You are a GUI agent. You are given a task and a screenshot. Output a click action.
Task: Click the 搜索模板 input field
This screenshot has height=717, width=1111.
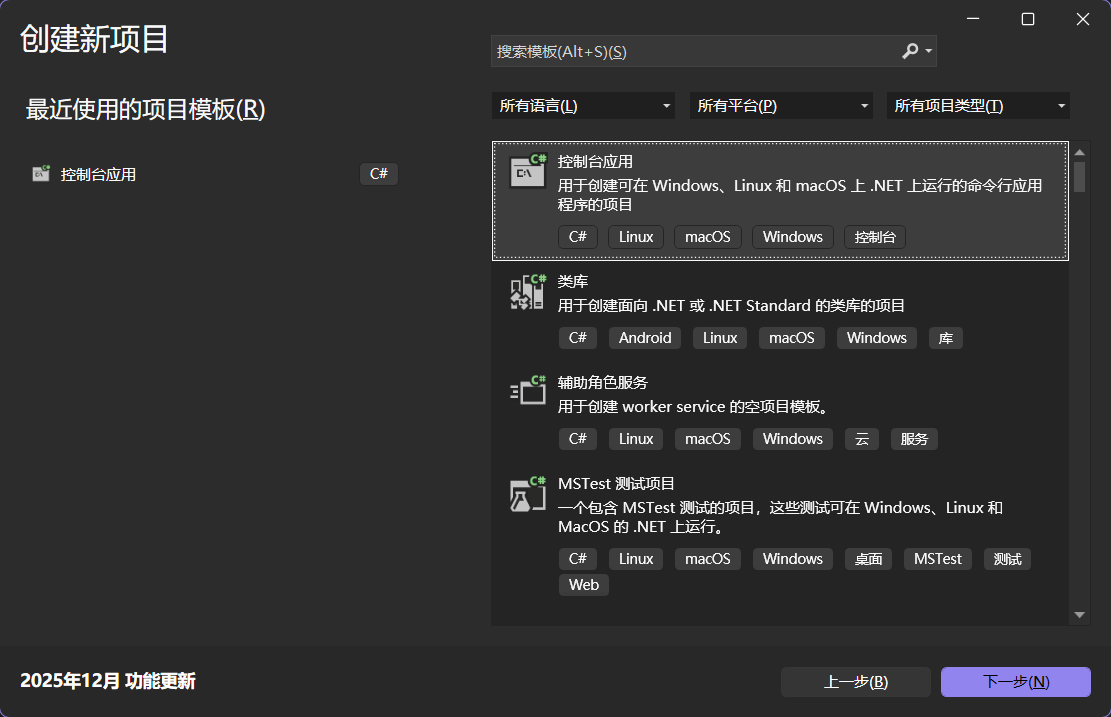pyautogui.click(x=690, y=51)
